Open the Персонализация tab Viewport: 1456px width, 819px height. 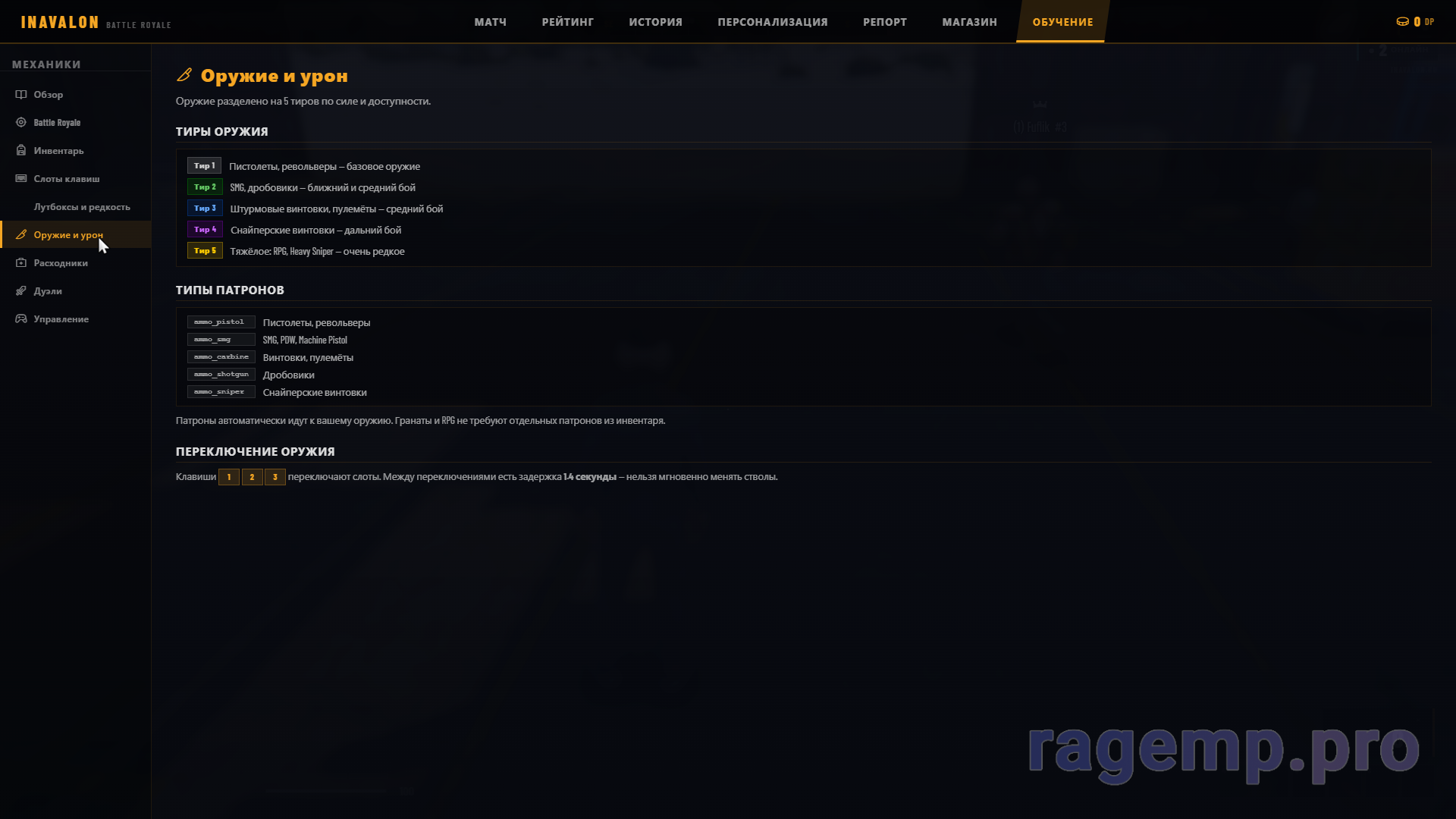point(772,22)
